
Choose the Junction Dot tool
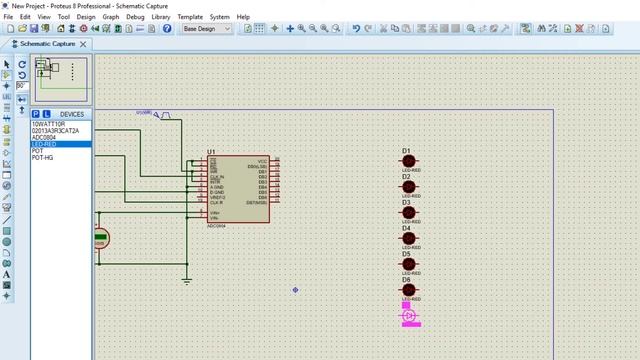pyautogui.click(x=7, y=86)
